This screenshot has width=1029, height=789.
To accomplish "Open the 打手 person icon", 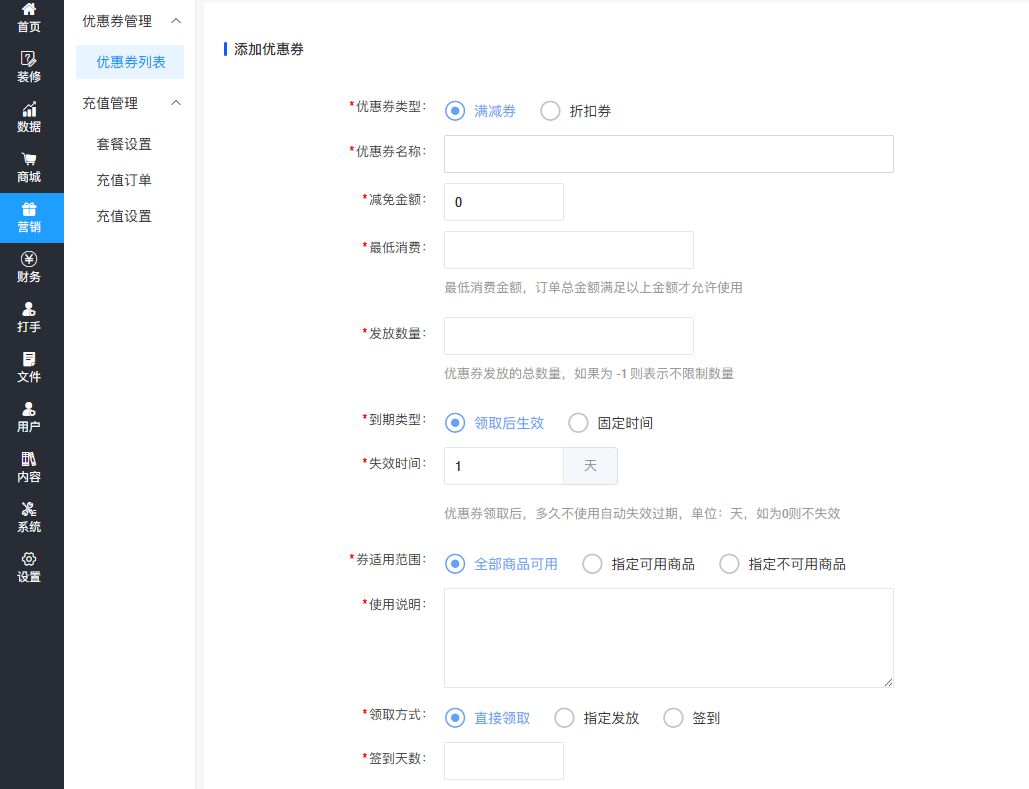I will (x=29, y=309).
